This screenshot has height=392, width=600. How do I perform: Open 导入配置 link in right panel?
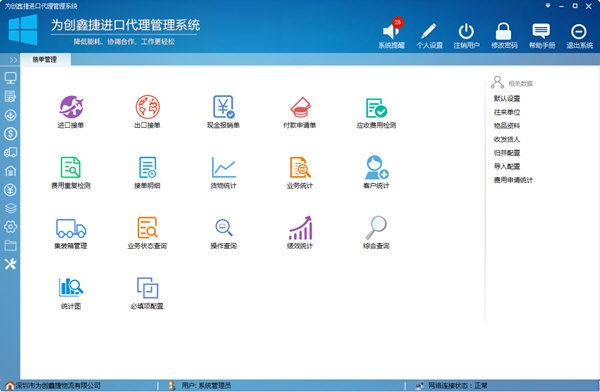pyautogui.click(x=507, y=166)
